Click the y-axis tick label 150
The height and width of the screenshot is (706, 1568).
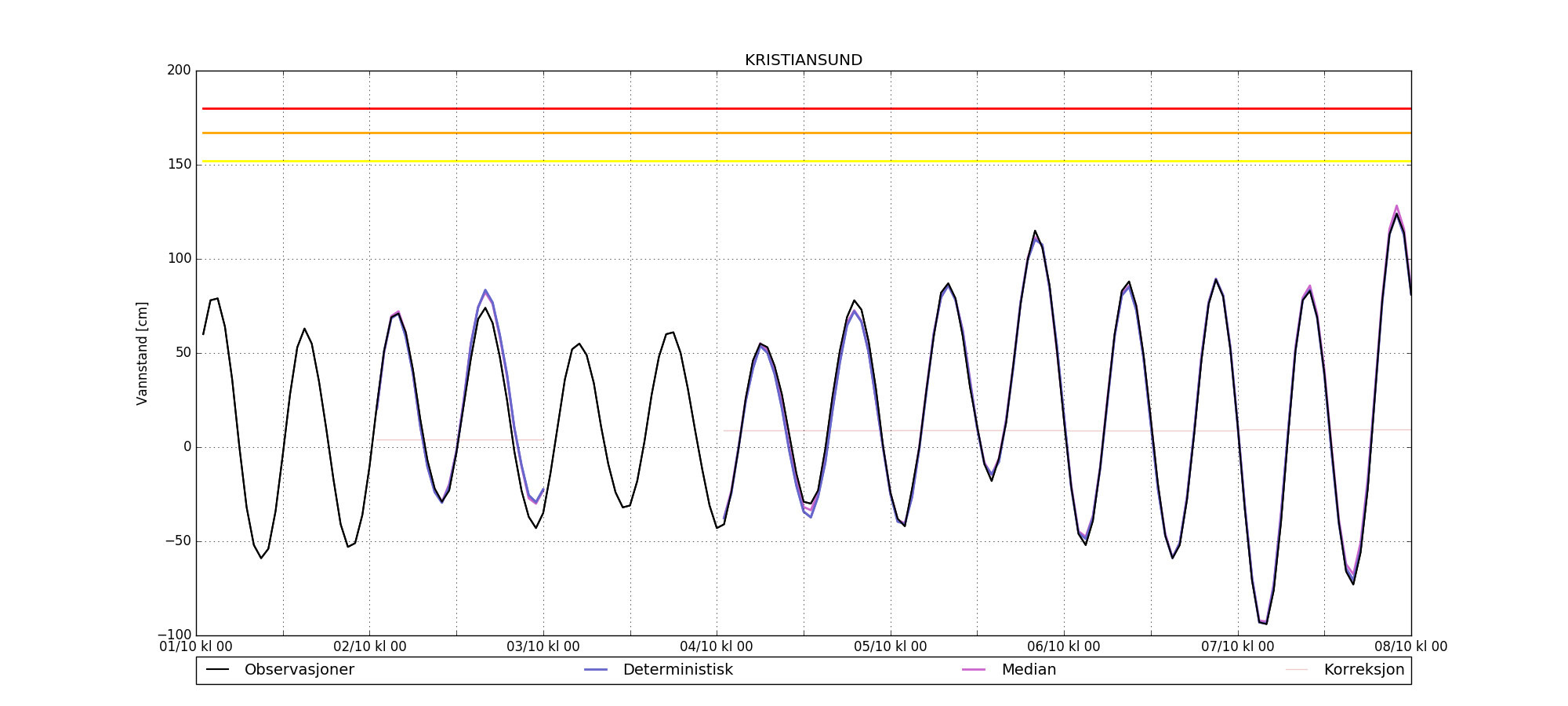tap(179, 165)
